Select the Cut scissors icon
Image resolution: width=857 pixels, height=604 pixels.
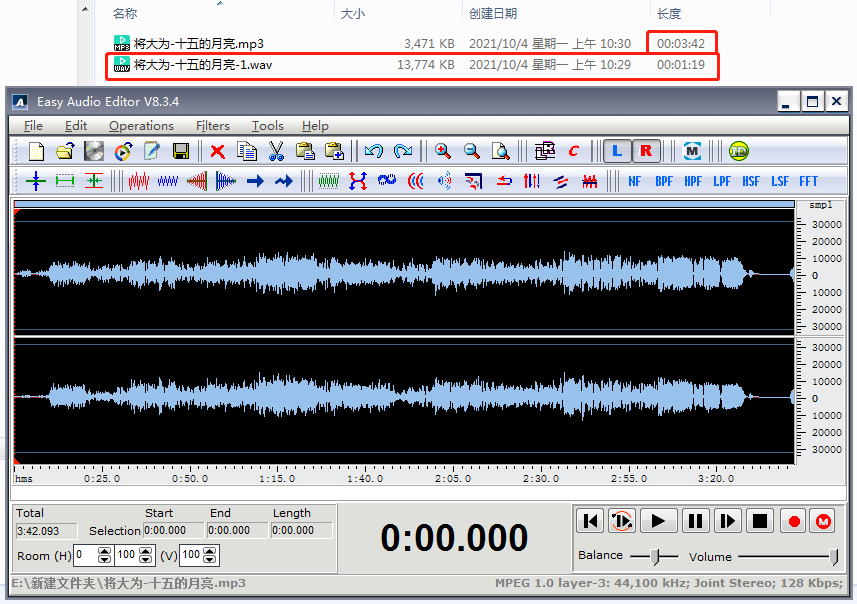(277, 151)
